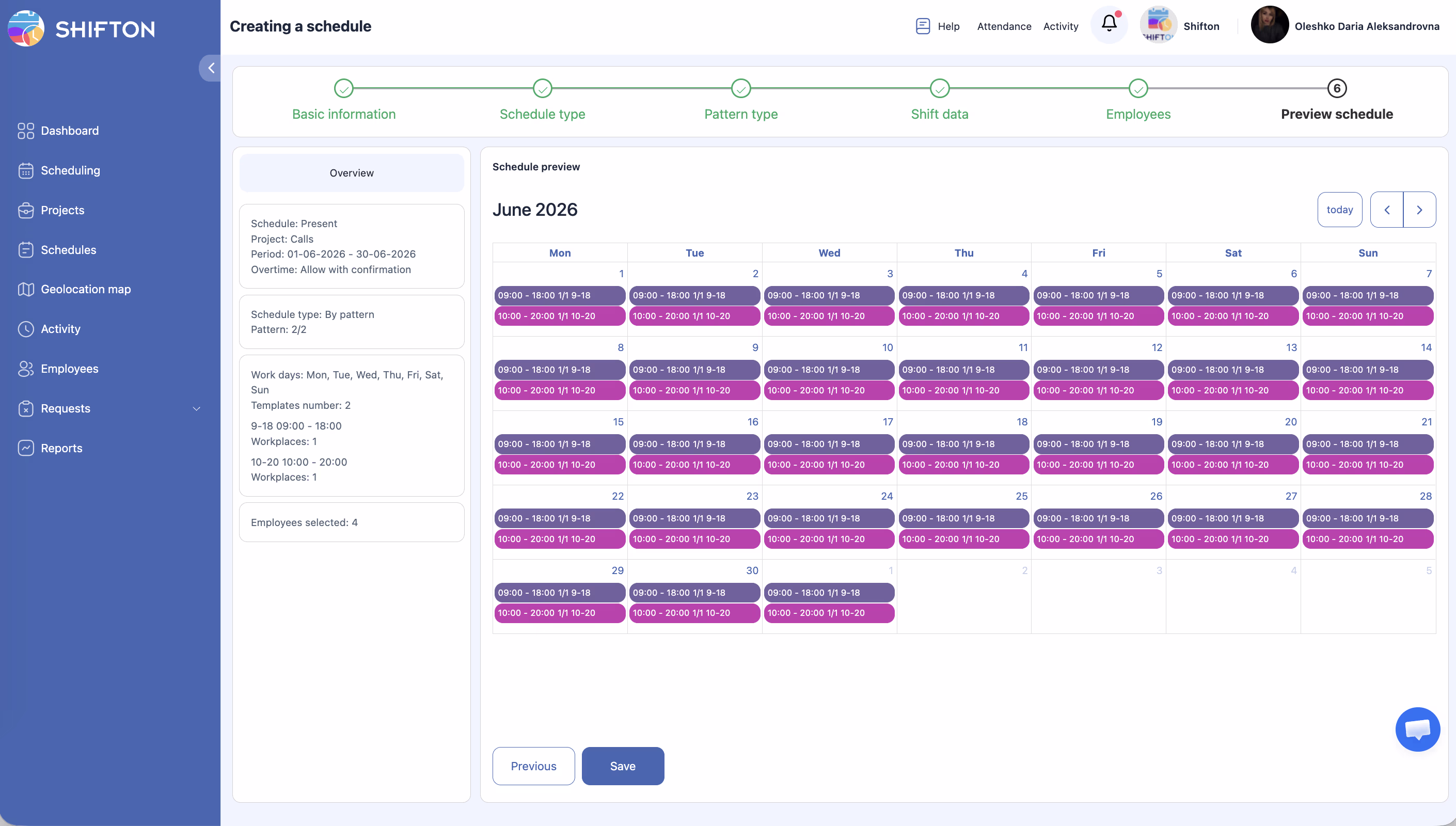The width and height of the screenshot is (1456, 826).
Task: Open the Attendance menu item
Action: tap(1003, 26)
